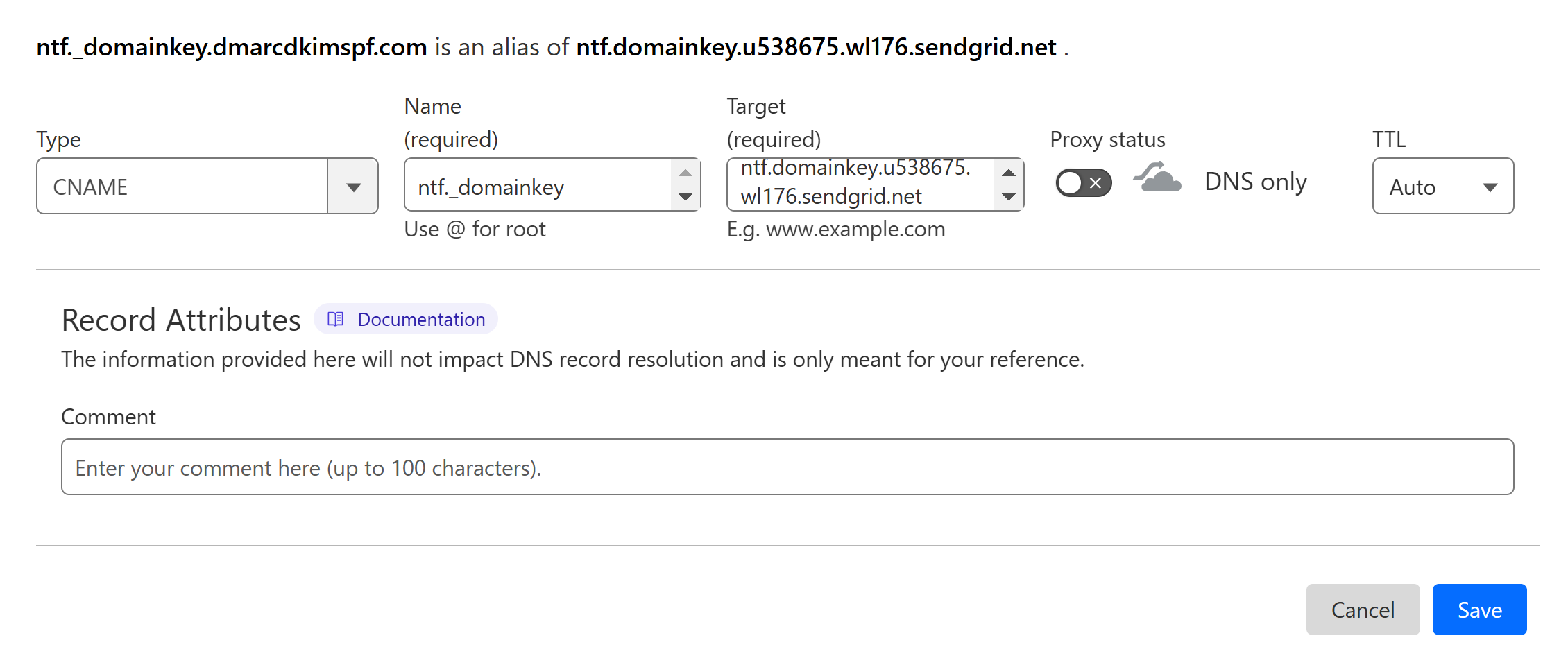
Task: Open the Type CNAME dropdown
Action: click(207, 186)
